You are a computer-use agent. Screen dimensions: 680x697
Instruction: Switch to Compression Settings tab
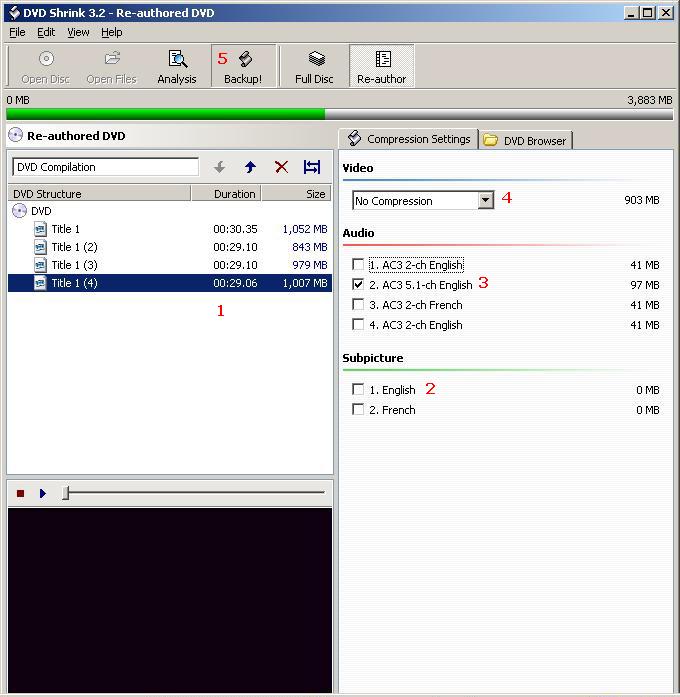click(x=408, y=139)
